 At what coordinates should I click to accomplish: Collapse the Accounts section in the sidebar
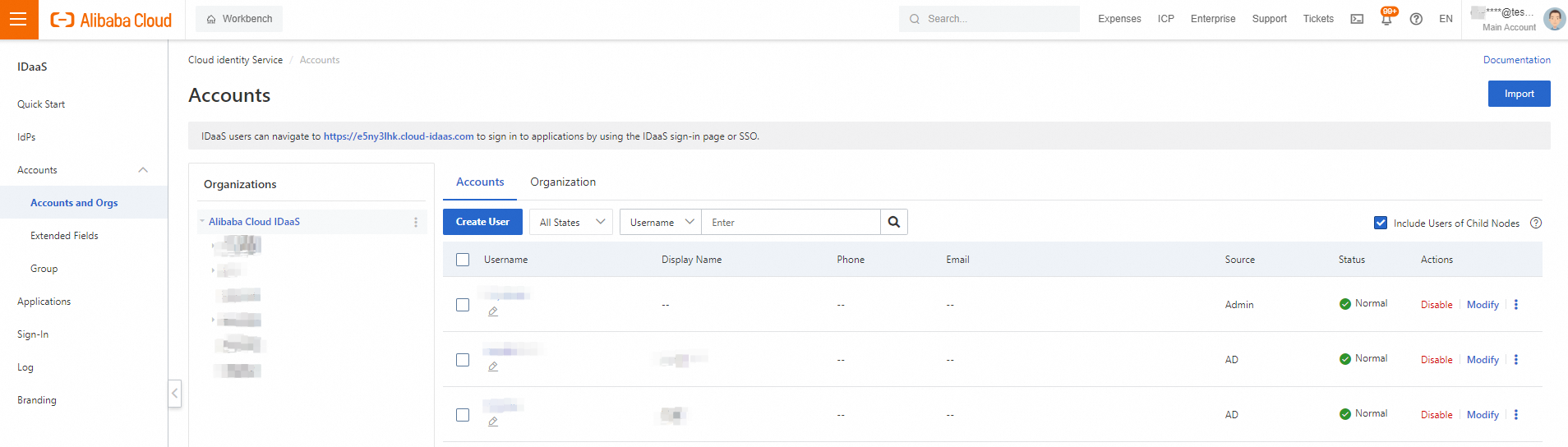(143, 170)
